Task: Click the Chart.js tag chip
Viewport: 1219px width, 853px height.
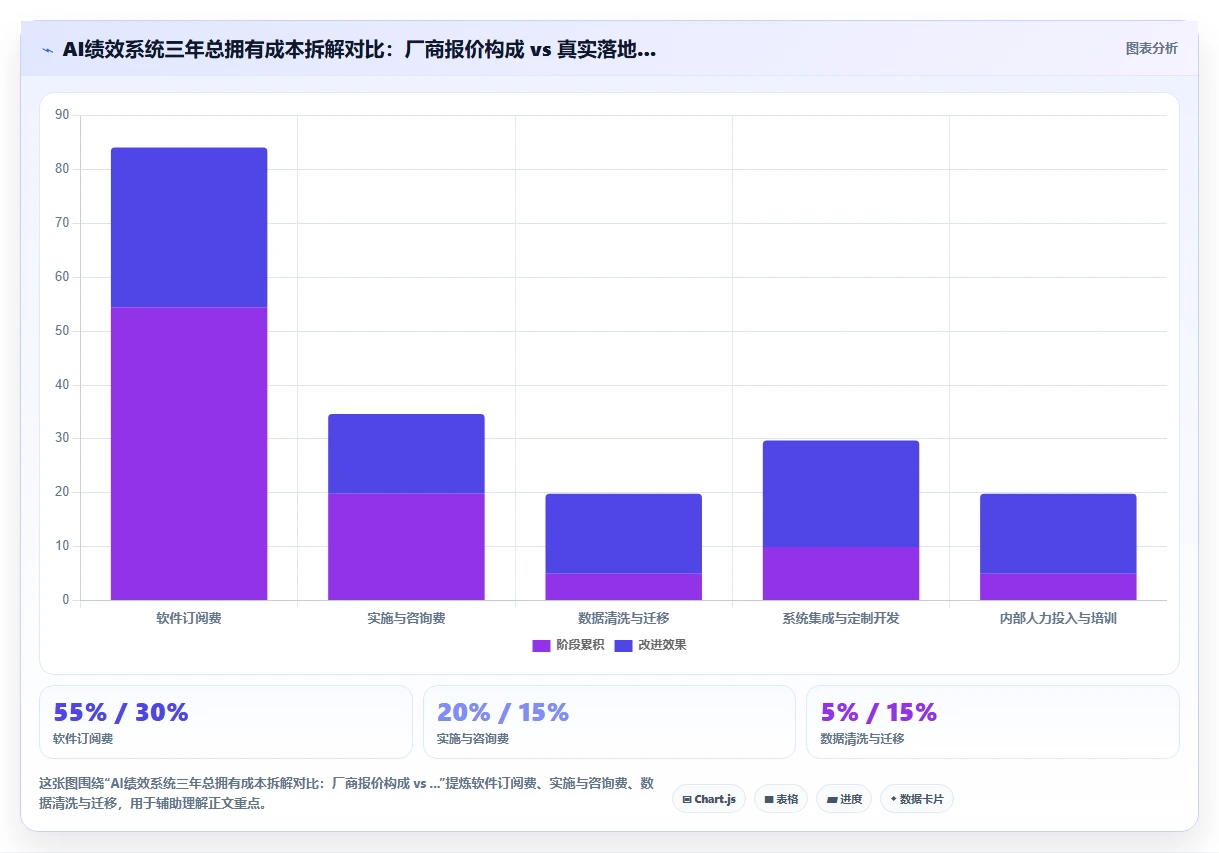Action: pos(709,799)
